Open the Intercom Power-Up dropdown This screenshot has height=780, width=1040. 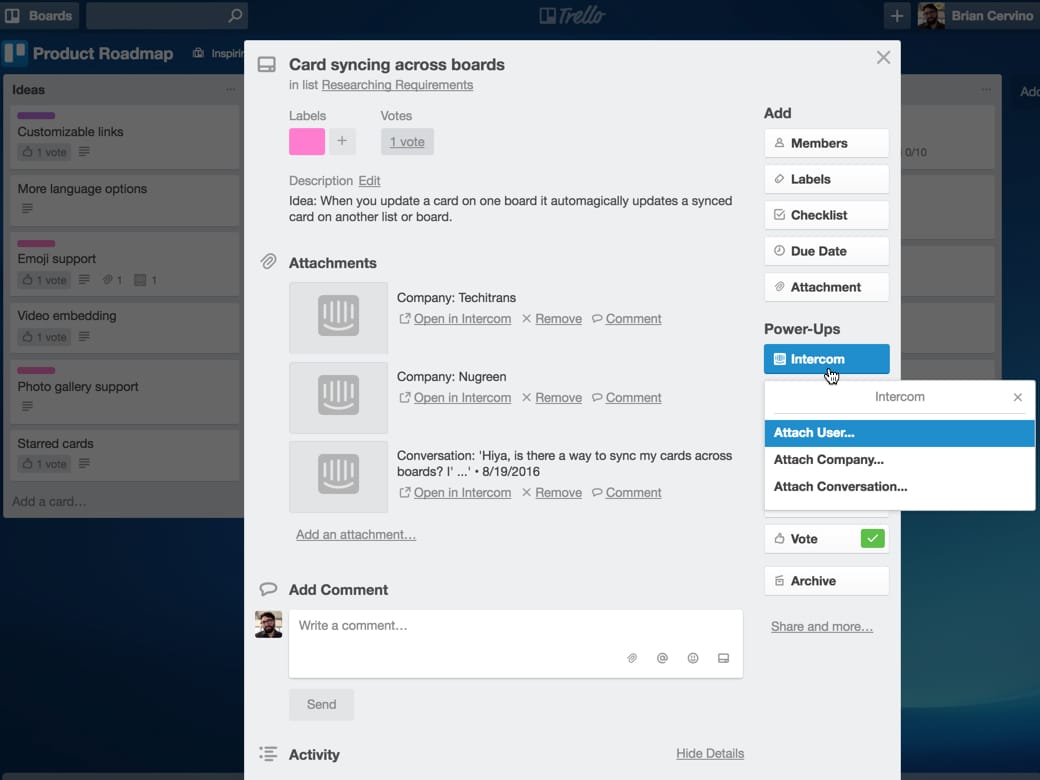click(x=826, y=358)
